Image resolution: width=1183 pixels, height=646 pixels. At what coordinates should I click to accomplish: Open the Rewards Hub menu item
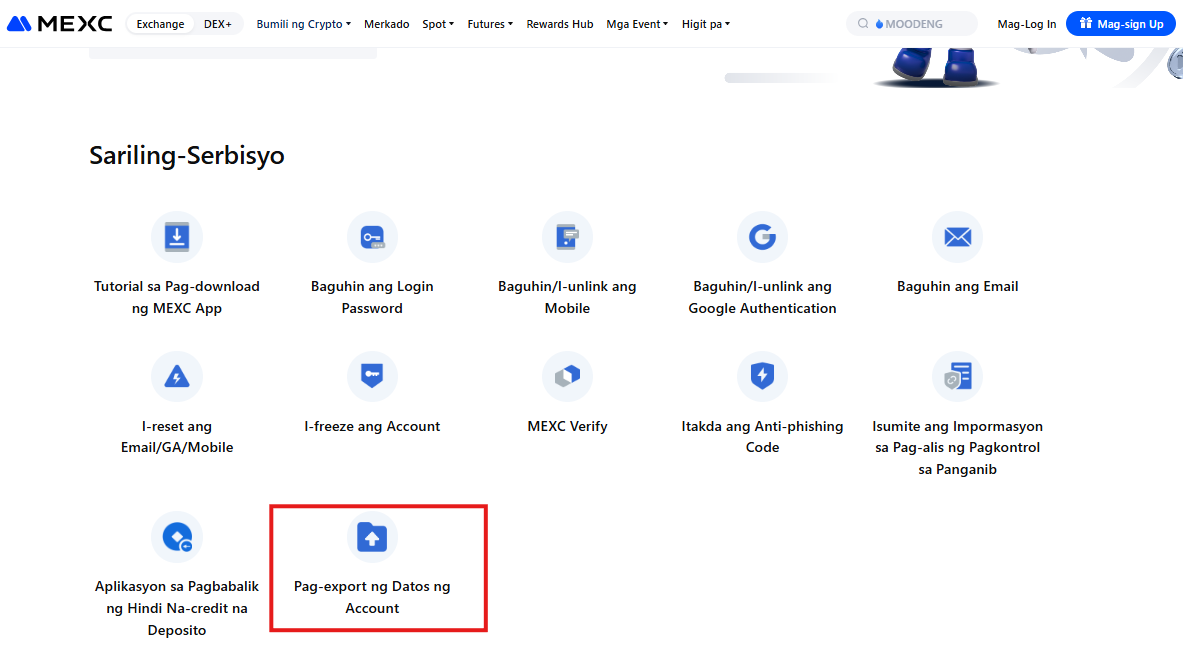[560, 24]
